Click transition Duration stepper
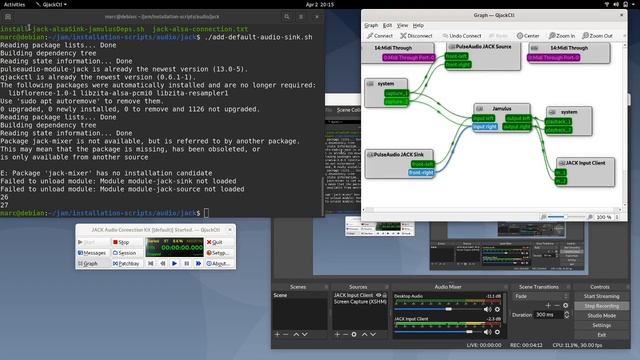 (x=567, y=315)
